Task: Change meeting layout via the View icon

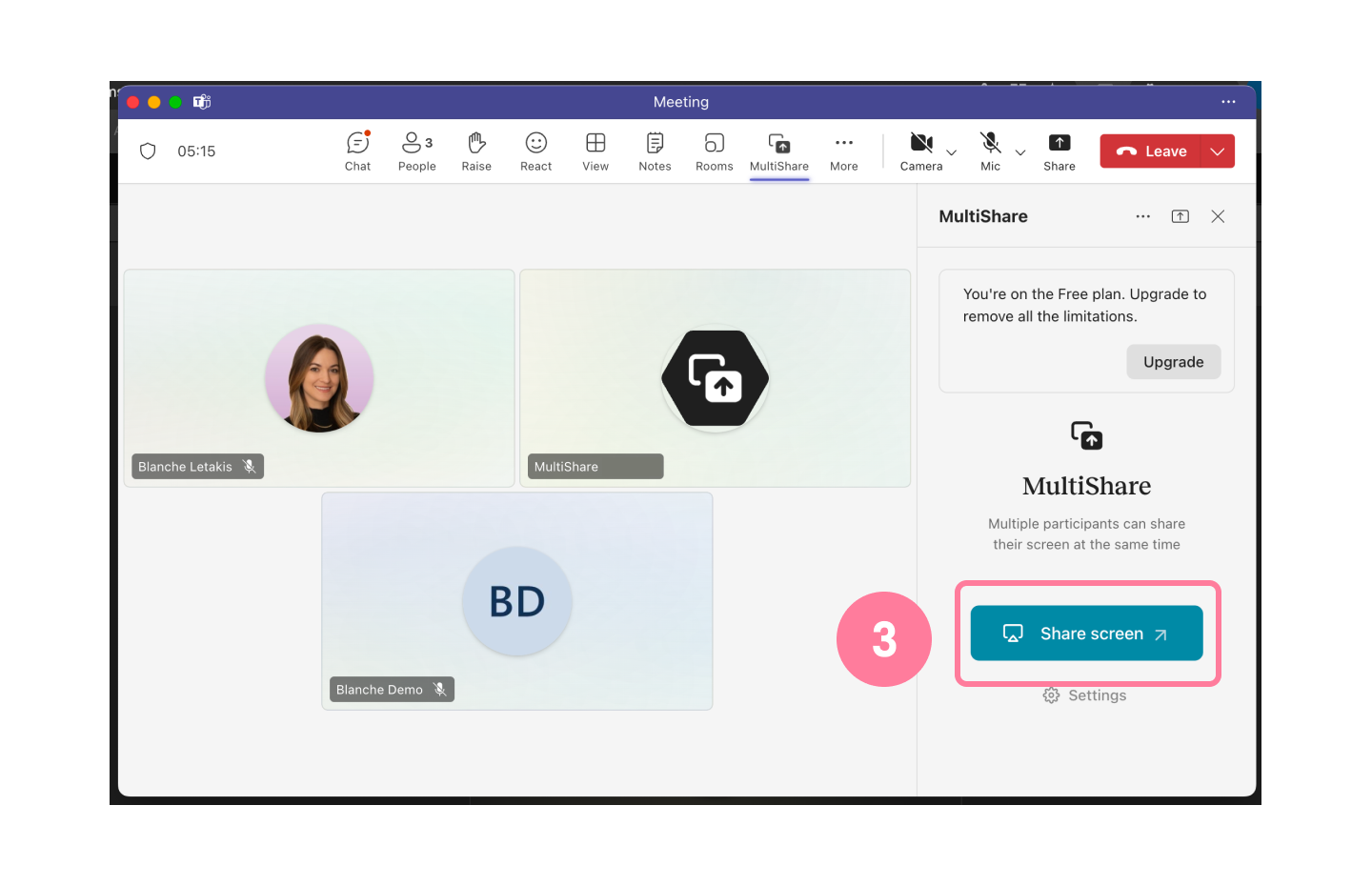Action: [x=595, y=151]
